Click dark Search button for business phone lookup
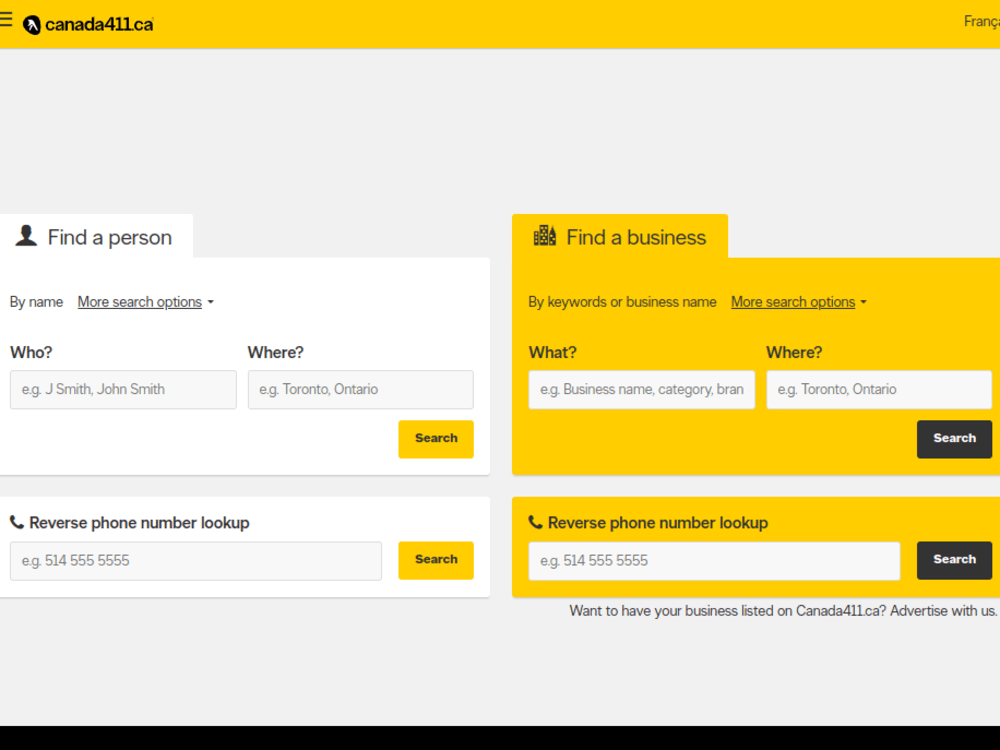The height and width of the screenshot is (750, 1000). click(x=955, y=560)
